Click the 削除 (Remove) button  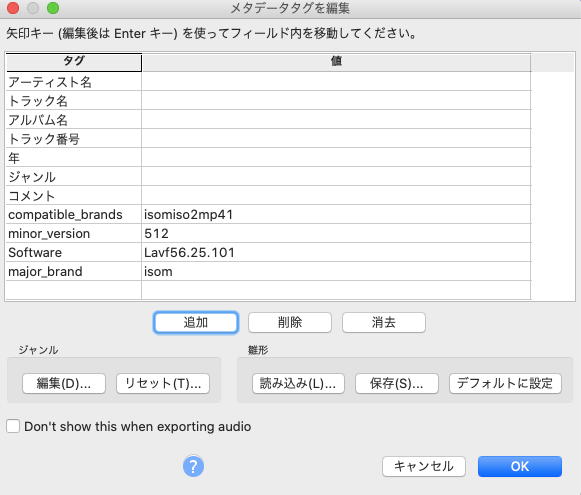290,322
